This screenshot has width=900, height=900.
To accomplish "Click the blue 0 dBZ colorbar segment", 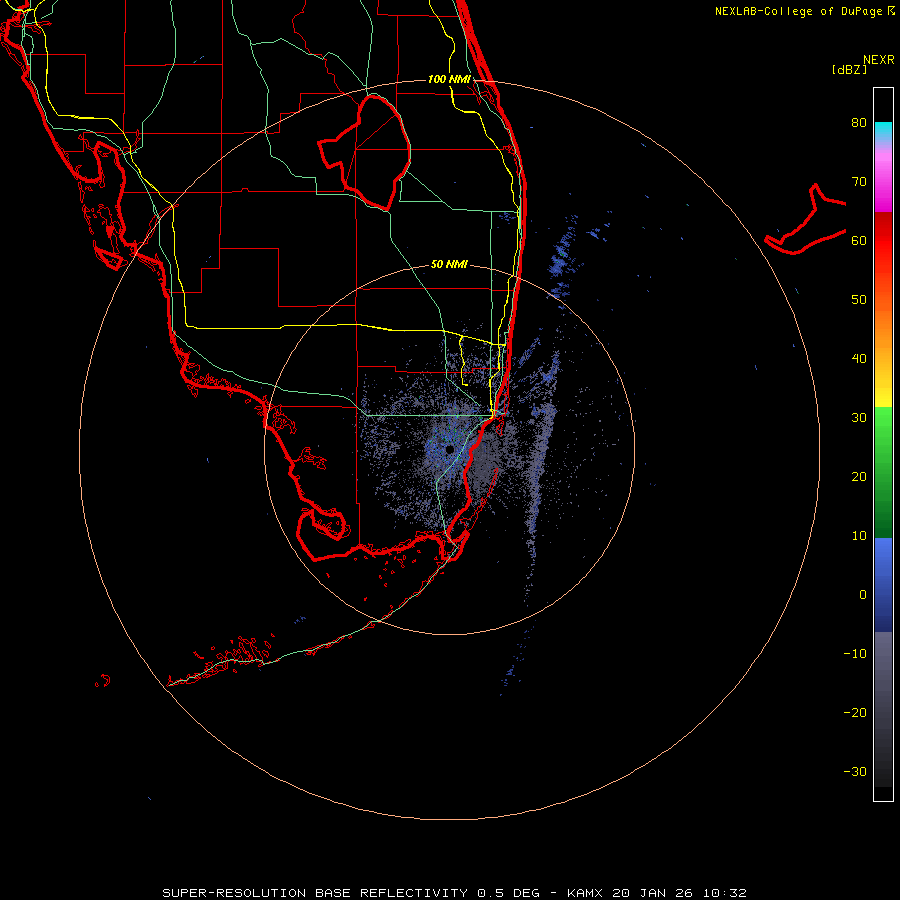I will pyautogui.click(x=883, y=585).
